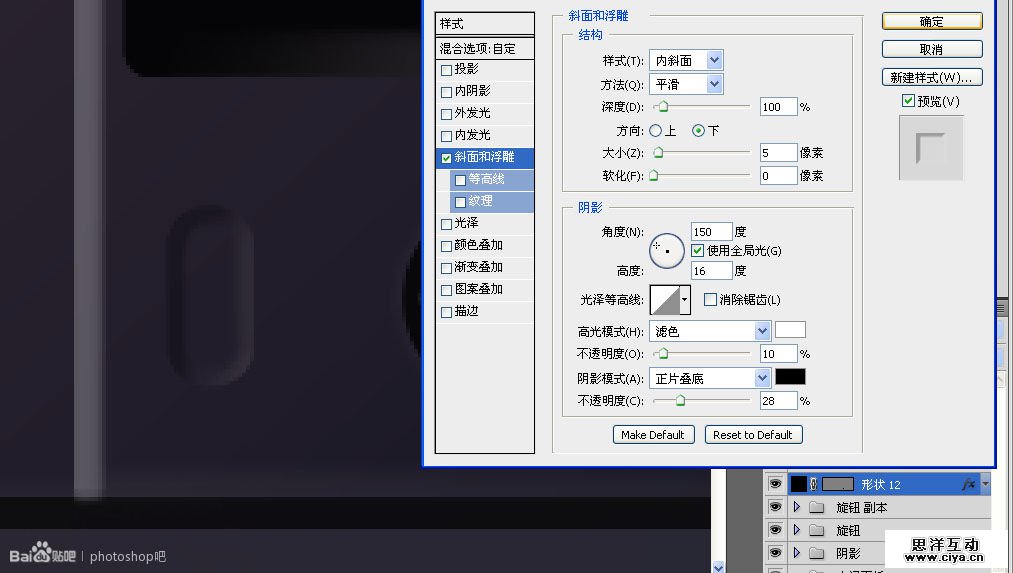Open the 样式 dropdown showing 内斜面
The width and height of the screenshot is (1013, 573).
coord(685,61)
